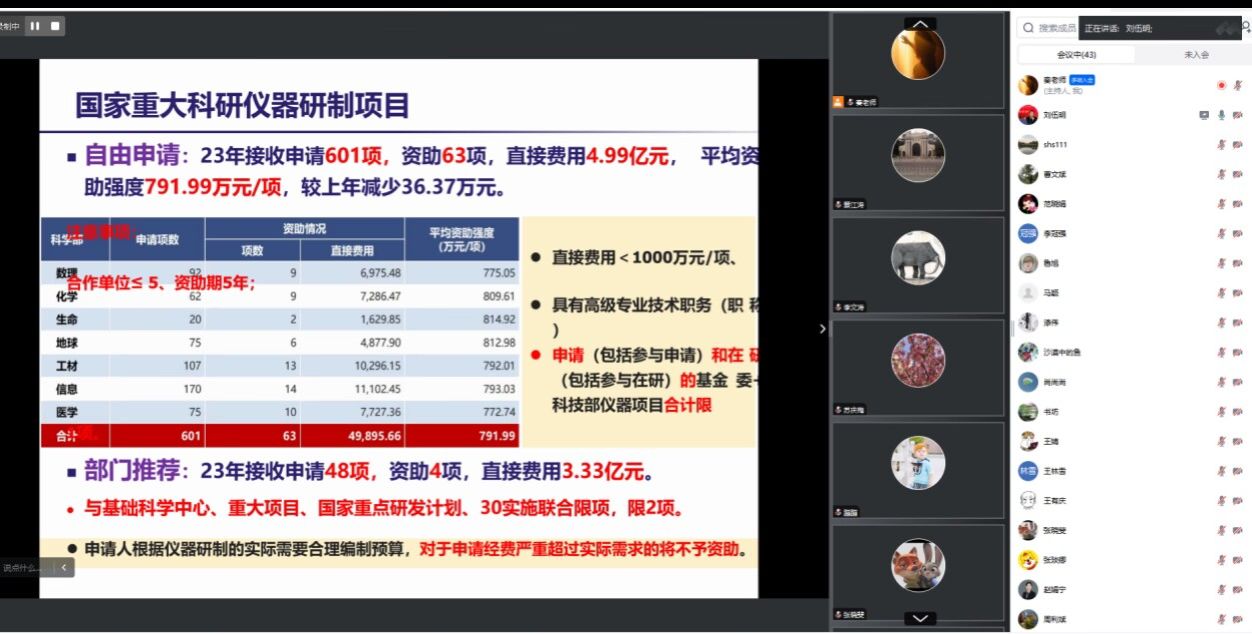
Task: Collapse the video strip using side arrow
Action: (823, 328)
